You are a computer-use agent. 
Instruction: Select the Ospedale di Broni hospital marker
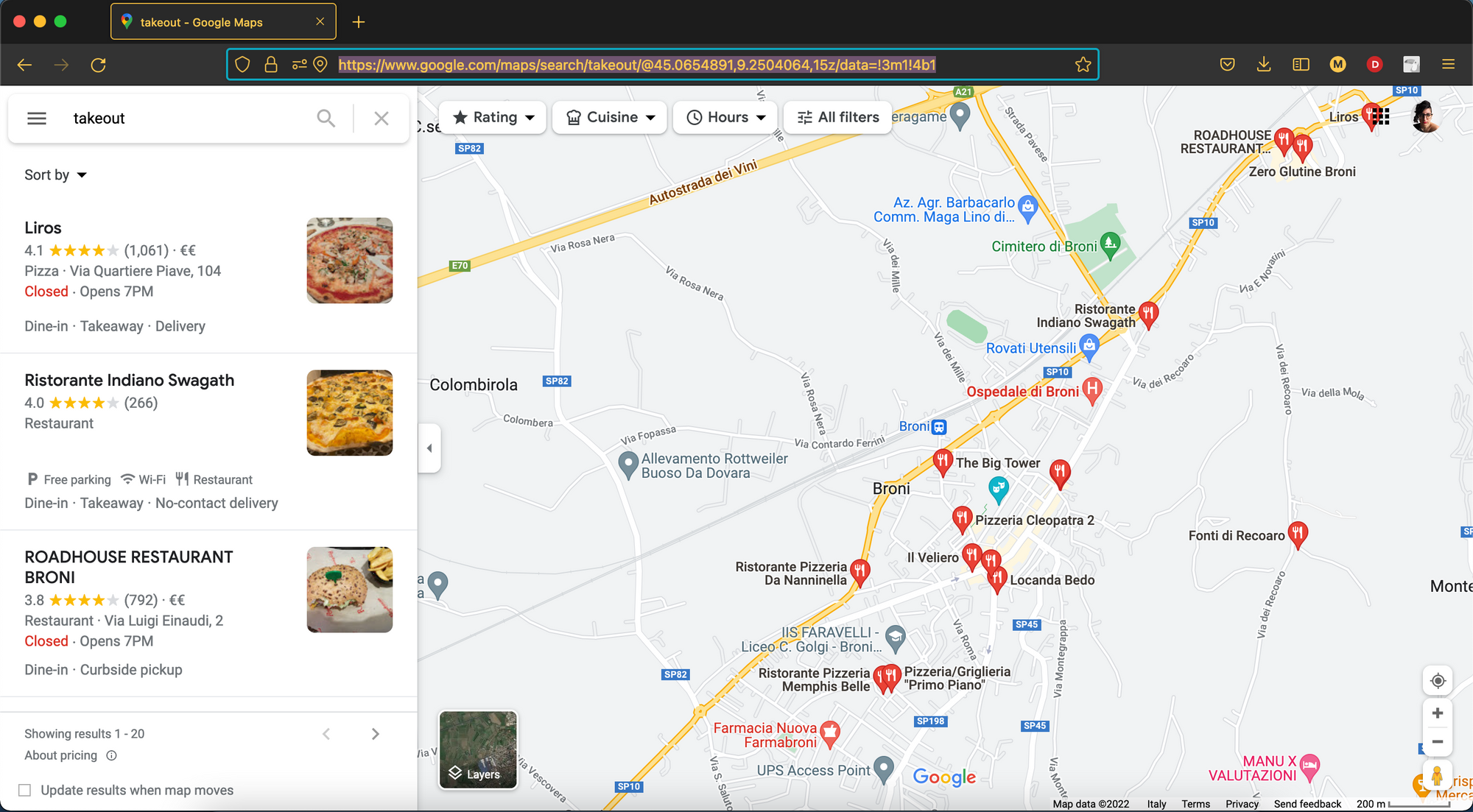pos(1093,390)
